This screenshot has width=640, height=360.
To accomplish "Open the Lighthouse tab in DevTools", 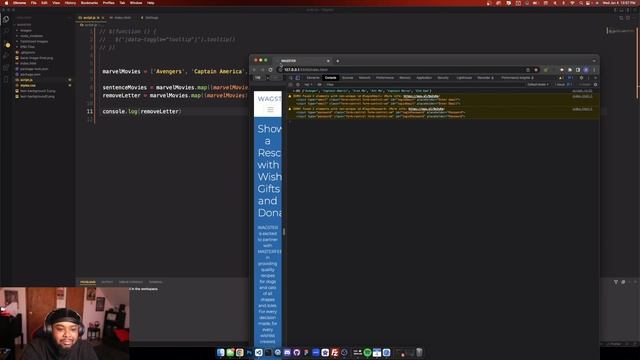I will pos(464,78).
